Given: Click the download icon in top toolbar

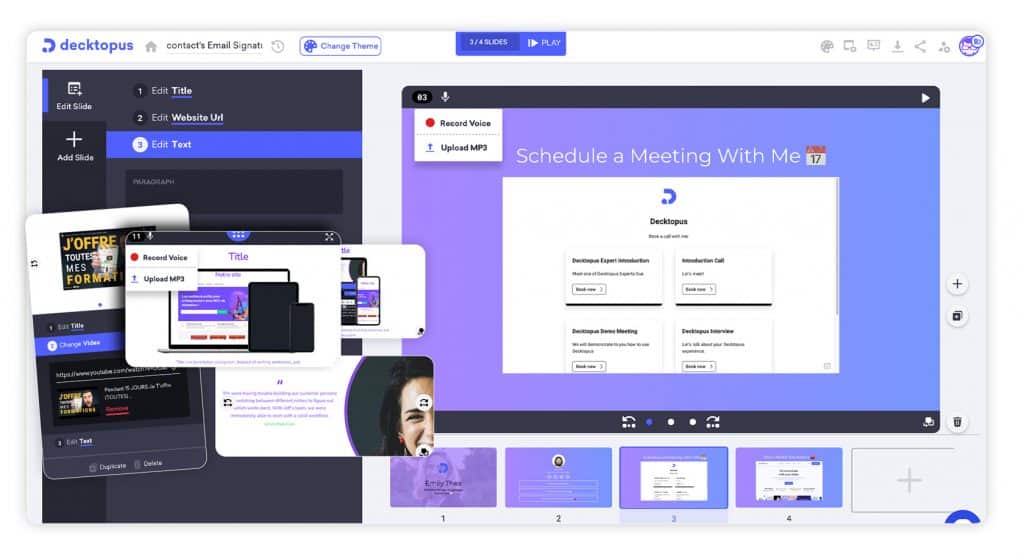Looking at the screenshot, I should [897, 46].
